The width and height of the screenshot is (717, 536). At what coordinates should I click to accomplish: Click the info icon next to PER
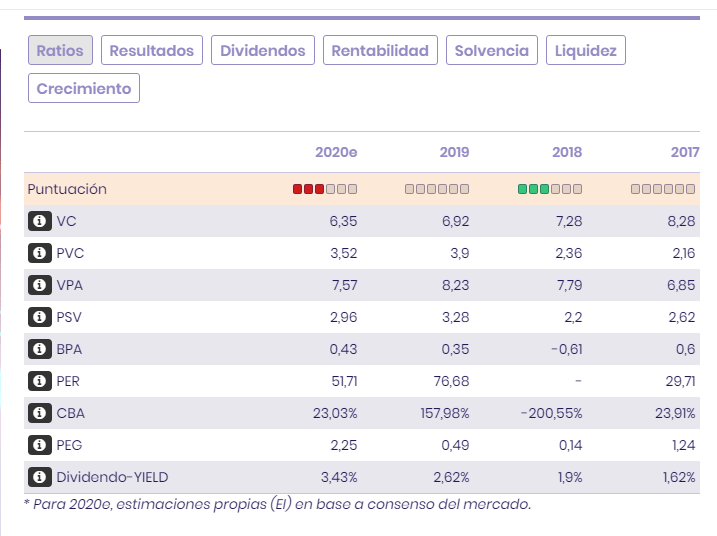[x=39, y=381]
